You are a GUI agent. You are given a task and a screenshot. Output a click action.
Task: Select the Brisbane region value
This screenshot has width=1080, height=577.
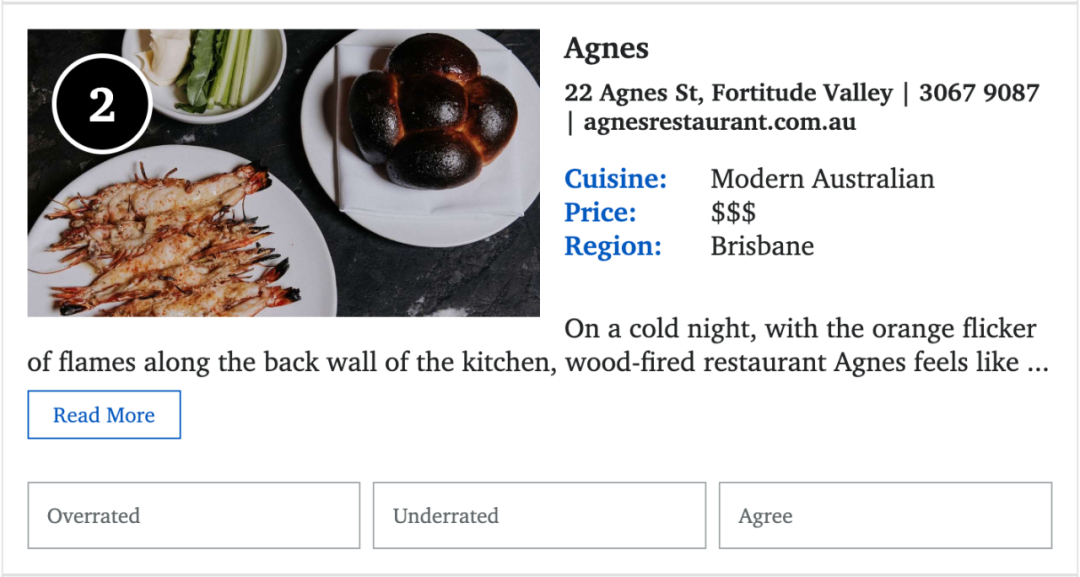click(762, 246)
